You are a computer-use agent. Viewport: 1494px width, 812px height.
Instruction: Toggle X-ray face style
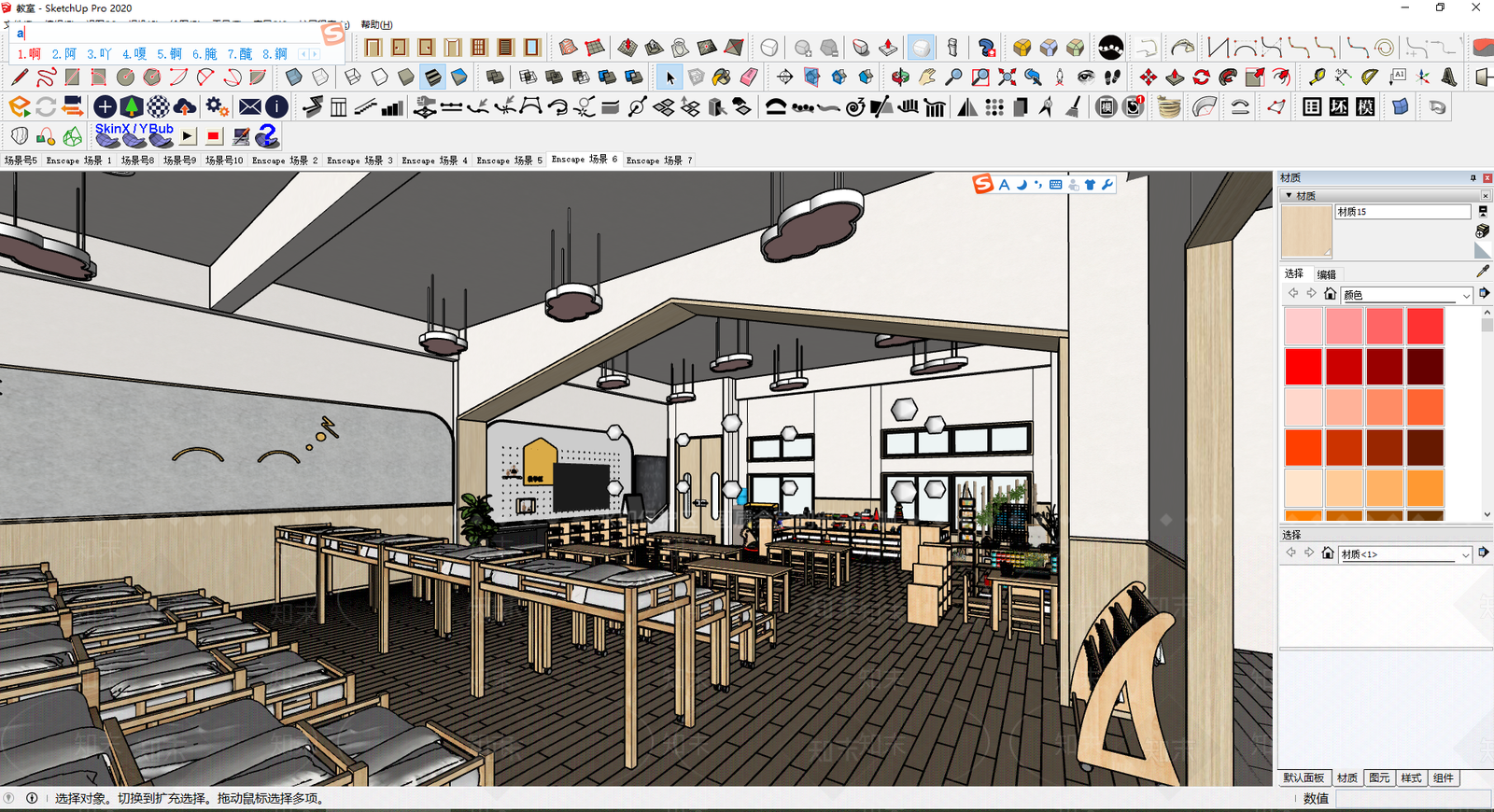click(x=294, y=77)
